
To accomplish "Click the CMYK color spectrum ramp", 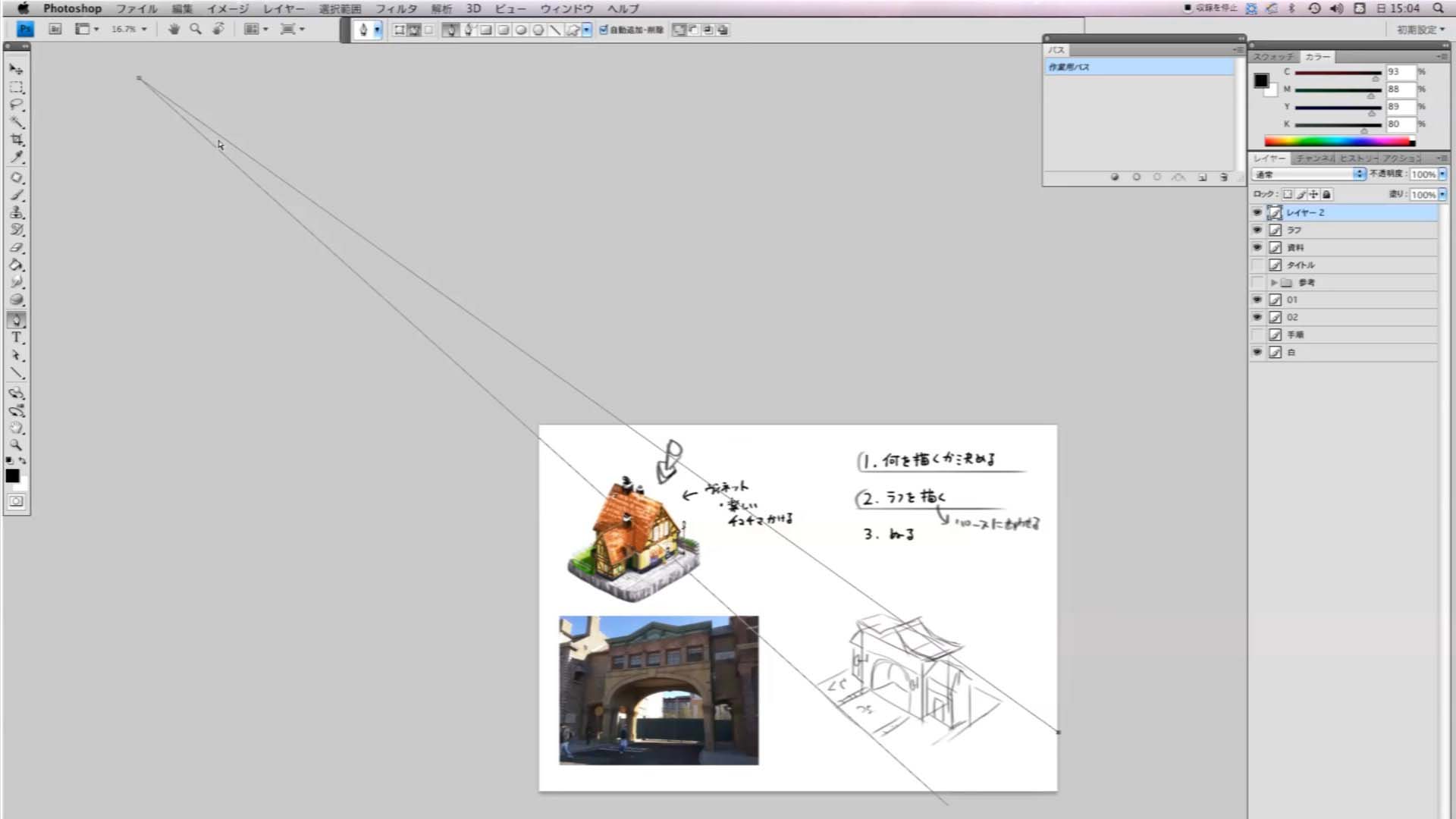I will (x=1339, y=141).
